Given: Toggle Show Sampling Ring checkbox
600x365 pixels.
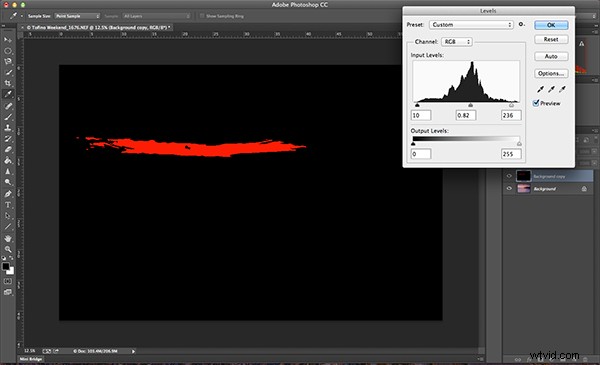Looking at the screenshot, I should pos(202,16).
